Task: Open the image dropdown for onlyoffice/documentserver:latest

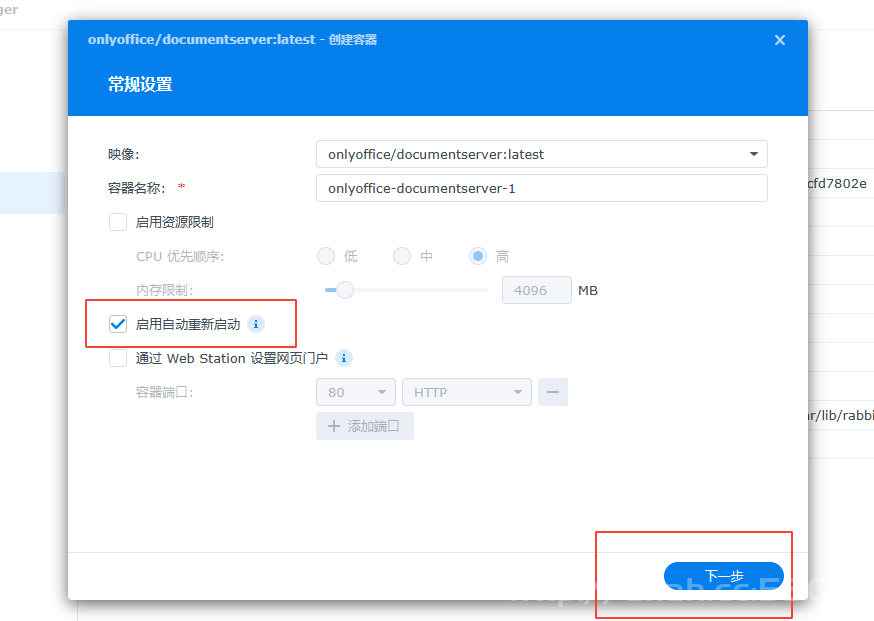Action: 541,154
